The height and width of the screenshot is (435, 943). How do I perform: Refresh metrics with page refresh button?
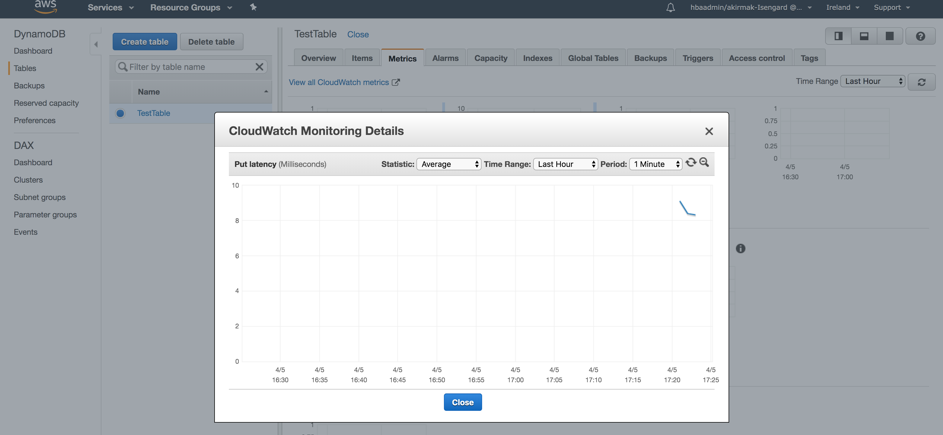921,82
